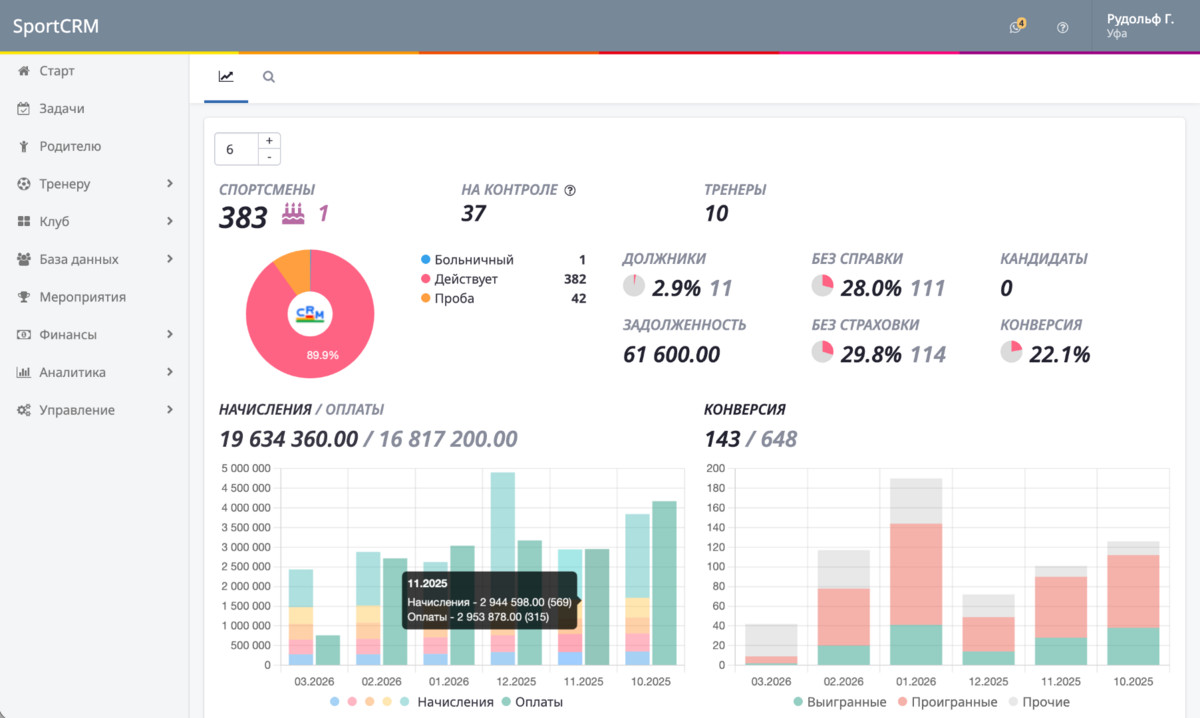Screen dimensions: 1200x718
Task: Click the Проба orange legend swatch
Action: point(426,298)
